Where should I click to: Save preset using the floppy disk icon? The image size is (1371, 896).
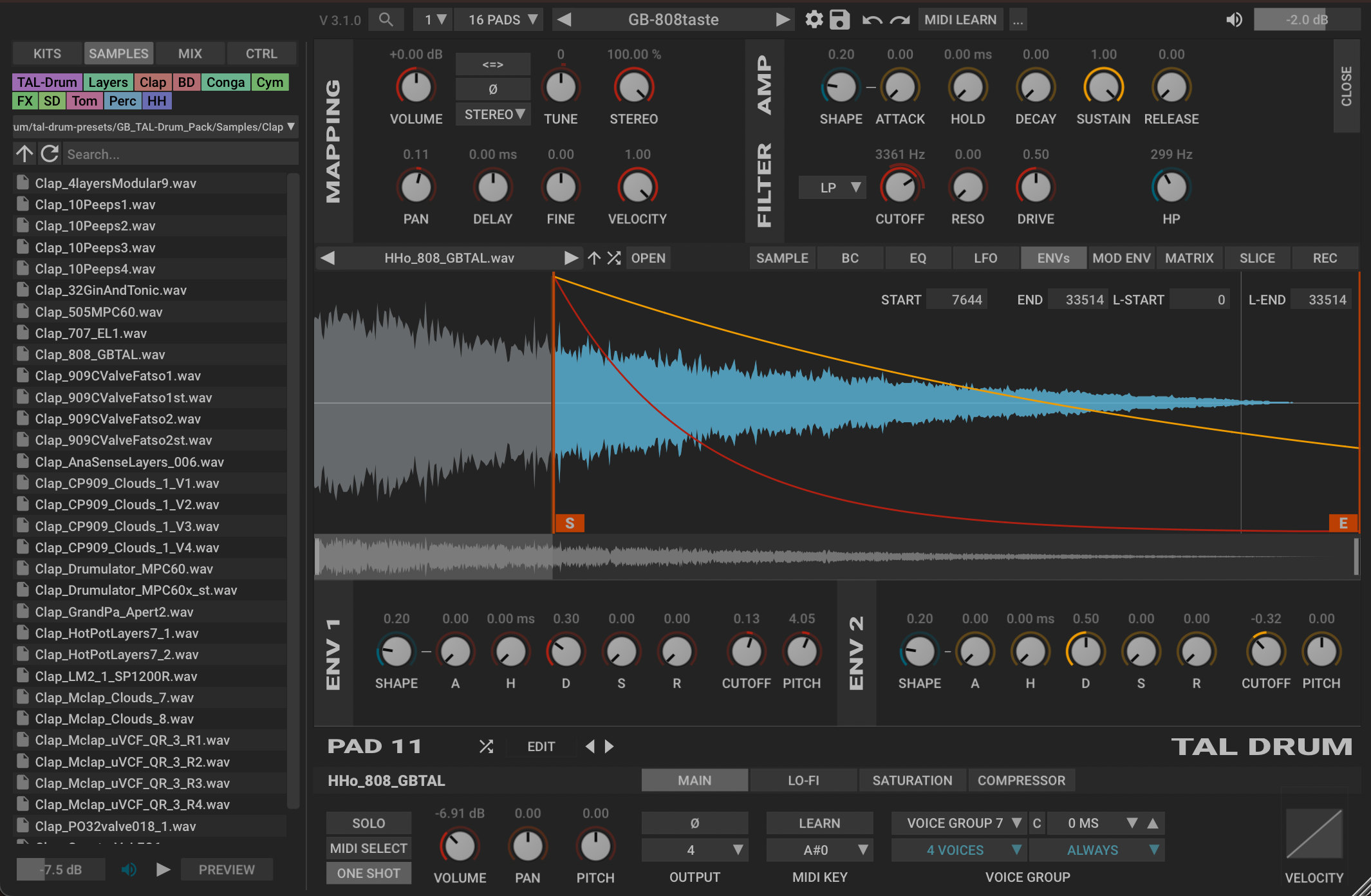click(x=839, y=19)
